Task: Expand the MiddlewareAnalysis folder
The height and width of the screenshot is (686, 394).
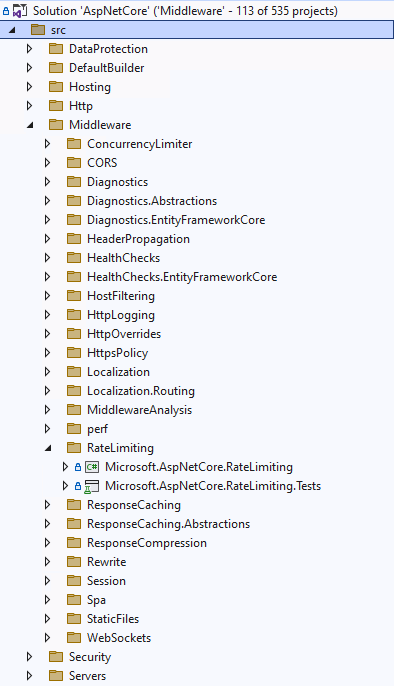Action: point(47,410)
